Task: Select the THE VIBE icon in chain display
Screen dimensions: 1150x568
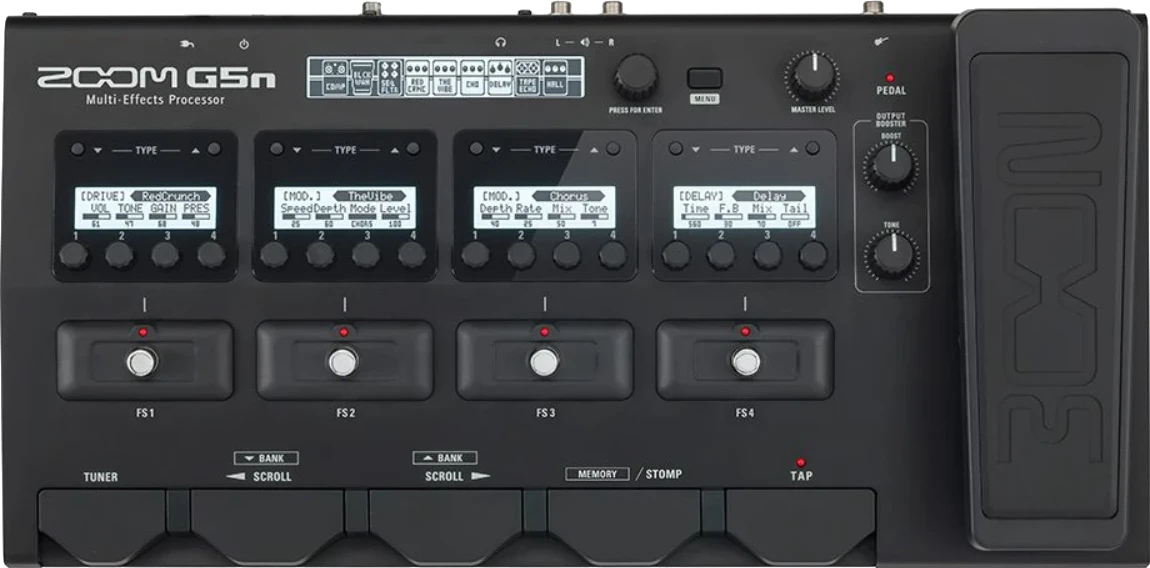Action: point(445,78)
